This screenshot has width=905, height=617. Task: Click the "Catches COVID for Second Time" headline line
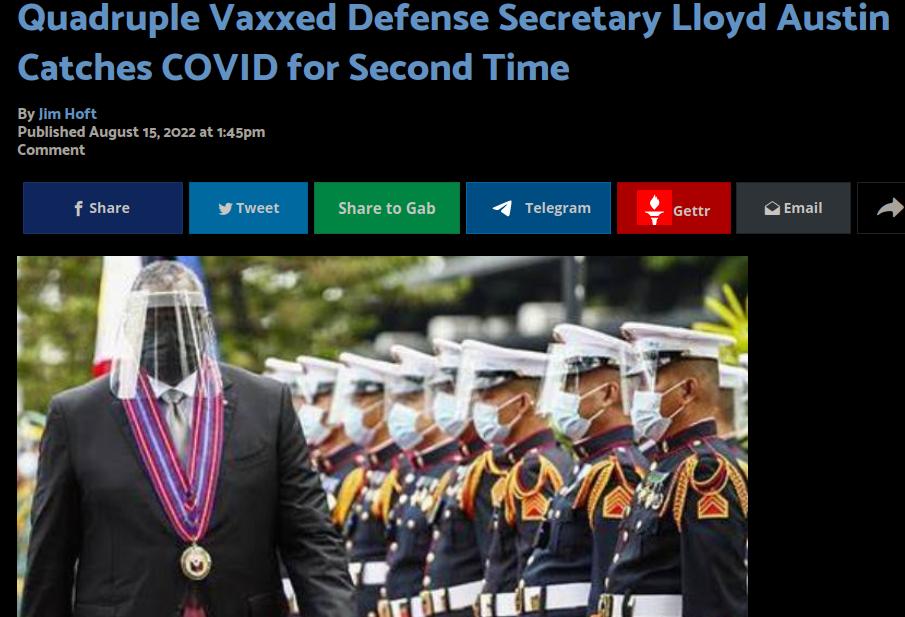(293, 68)
